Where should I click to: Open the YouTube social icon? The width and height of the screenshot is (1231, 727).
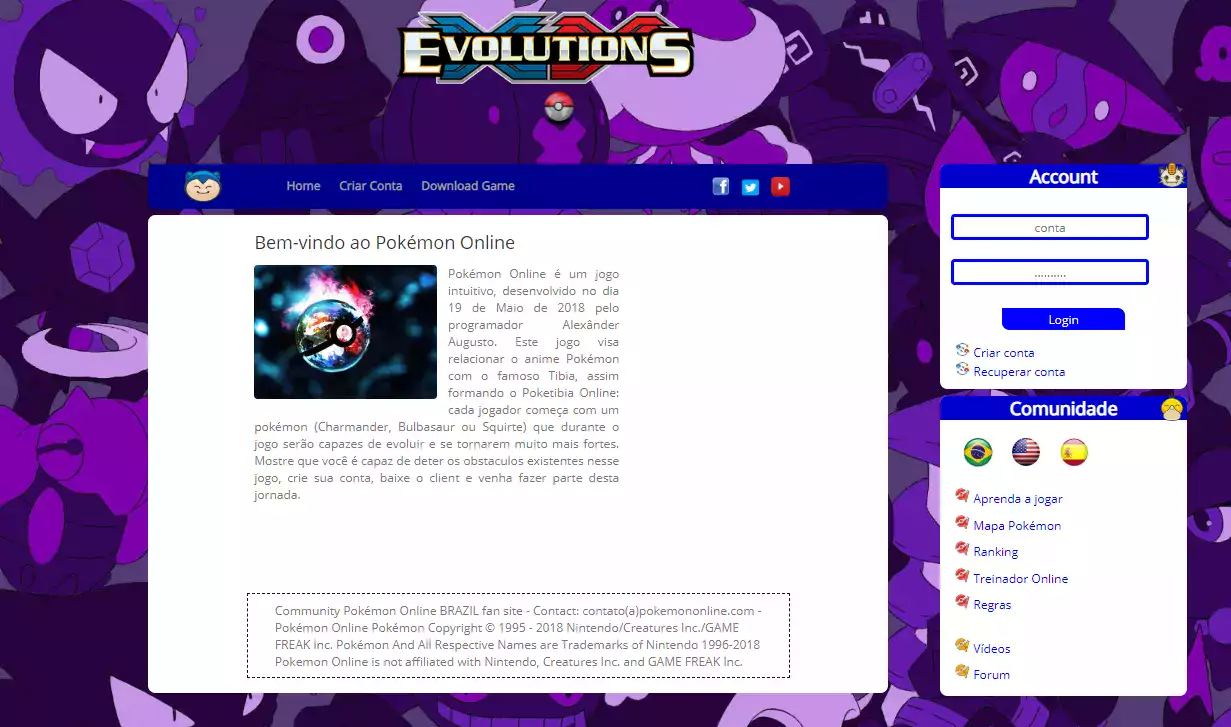(780, 186)
